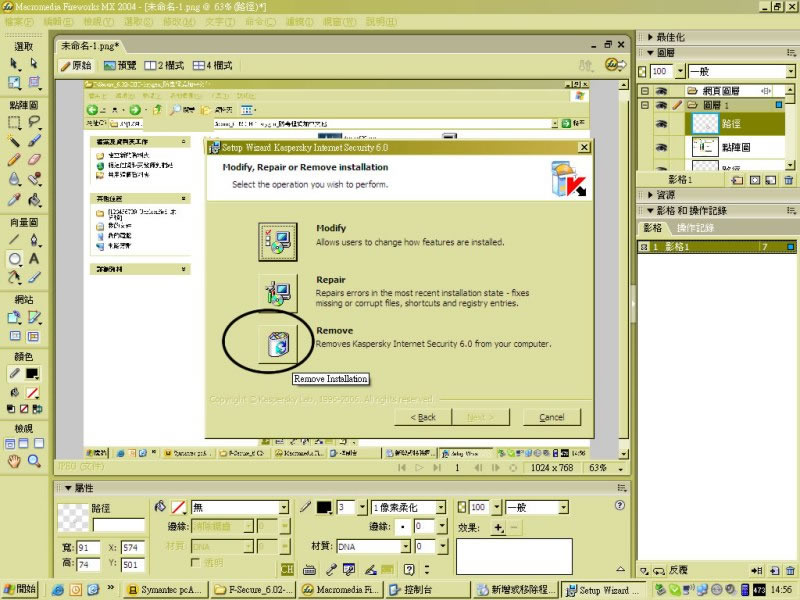Select the Eyedropper tool

click(14, 199)
